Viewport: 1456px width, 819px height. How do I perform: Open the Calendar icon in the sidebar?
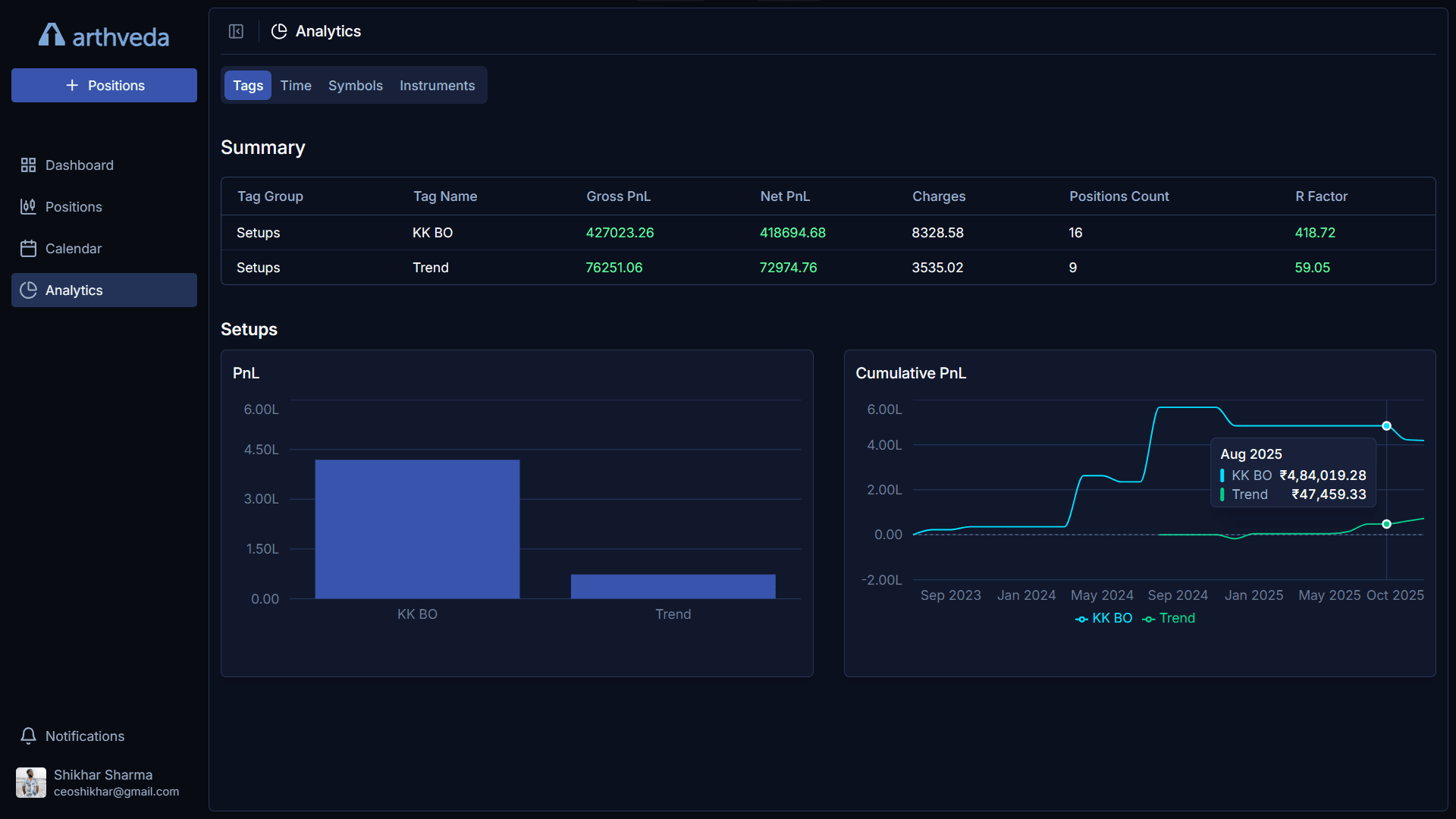pyautogui.click(x=29, y=248)
